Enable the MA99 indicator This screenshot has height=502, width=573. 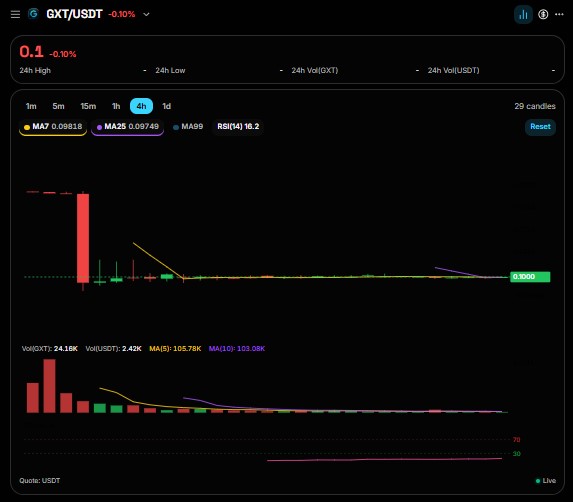pyautogui.click(x=188, y=127)
